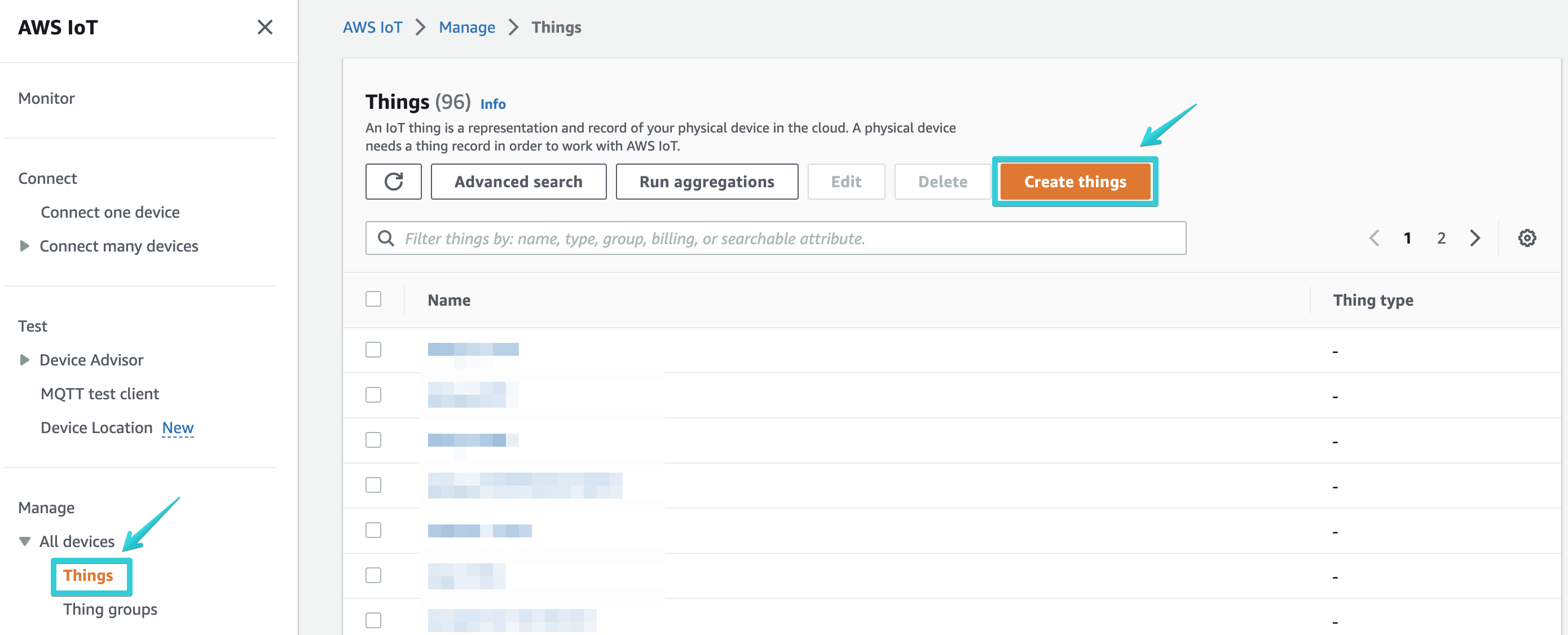
Task: Check the checkbox of the last visible thing row
Action: [x=373, y=620]
